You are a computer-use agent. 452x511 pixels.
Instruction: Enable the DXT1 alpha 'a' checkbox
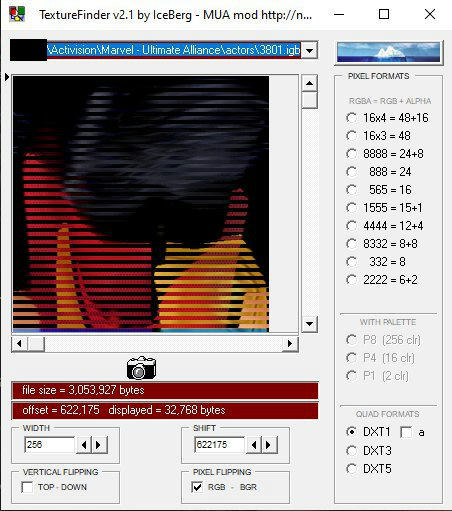(x=406, y=432)
